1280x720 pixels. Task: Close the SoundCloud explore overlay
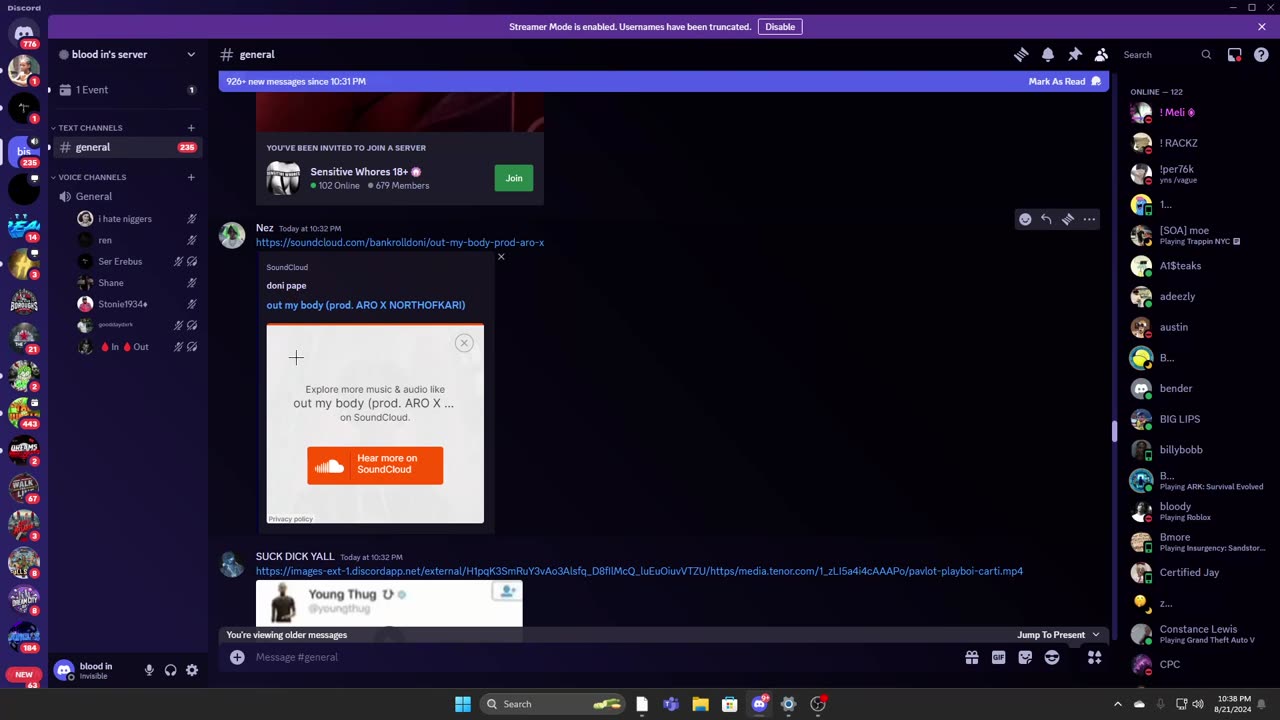click(x=464, y=343)
